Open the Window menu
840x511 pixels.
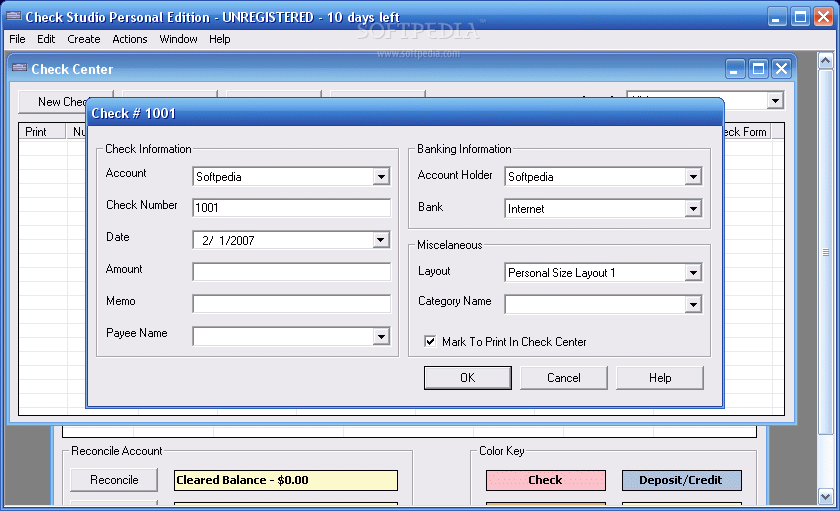tap(178, 39)
